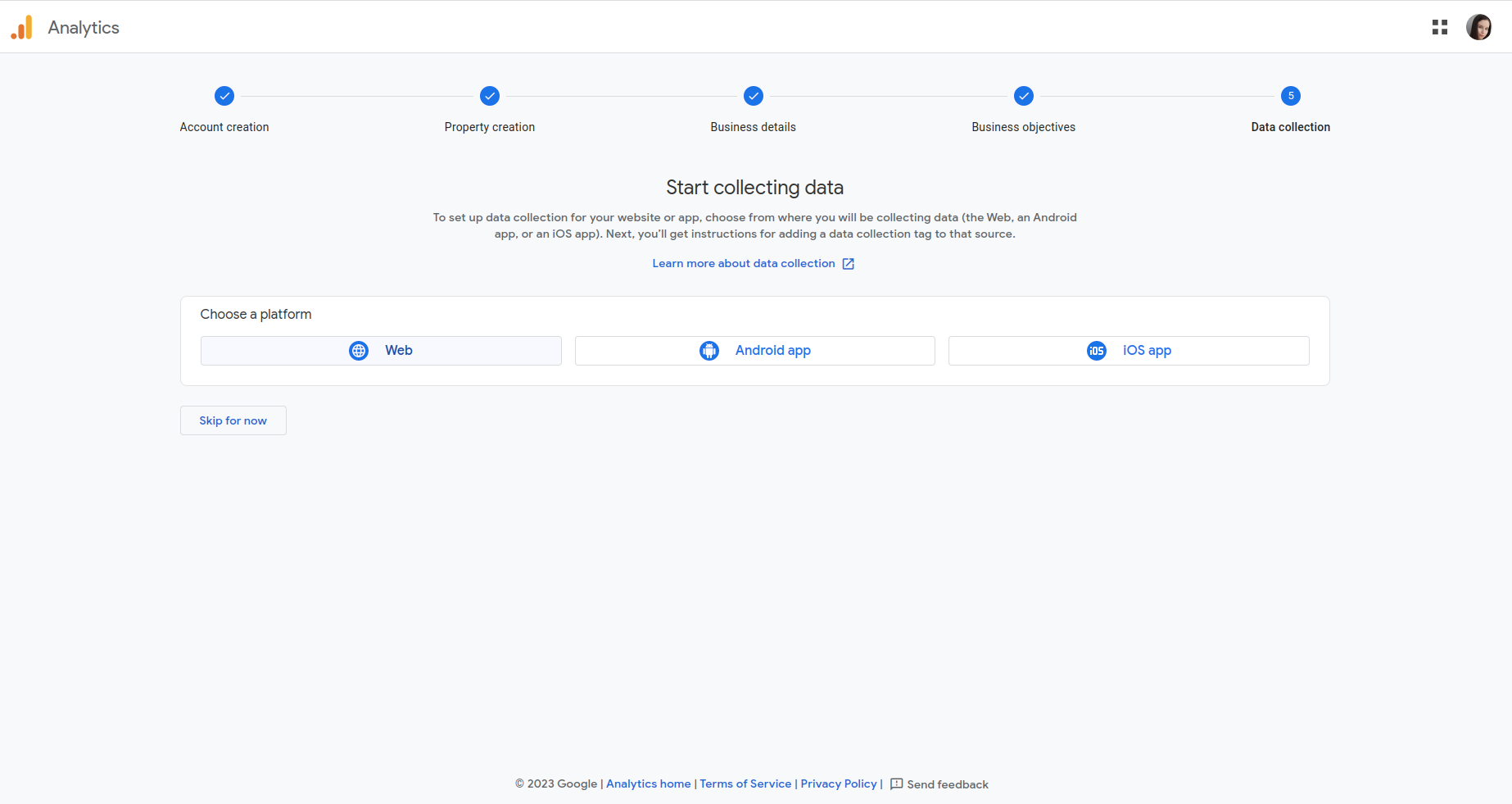Screen dimensions: 1512x804
Task: Choose the Web platform button
Action: pyautogui.click(x=381, y=351)
